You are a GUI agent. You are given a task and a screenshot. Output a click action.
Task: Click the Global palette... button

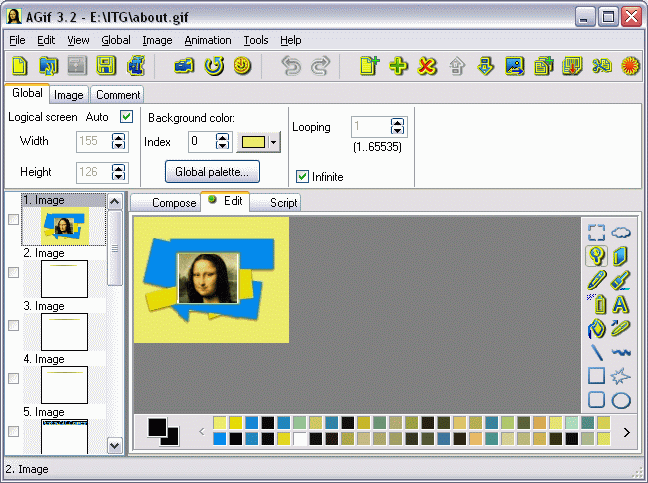pyautogui.click(x=211, y=172)
